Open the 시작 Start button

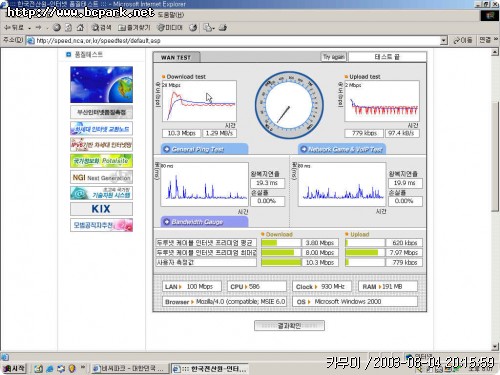tap(14, 368)
